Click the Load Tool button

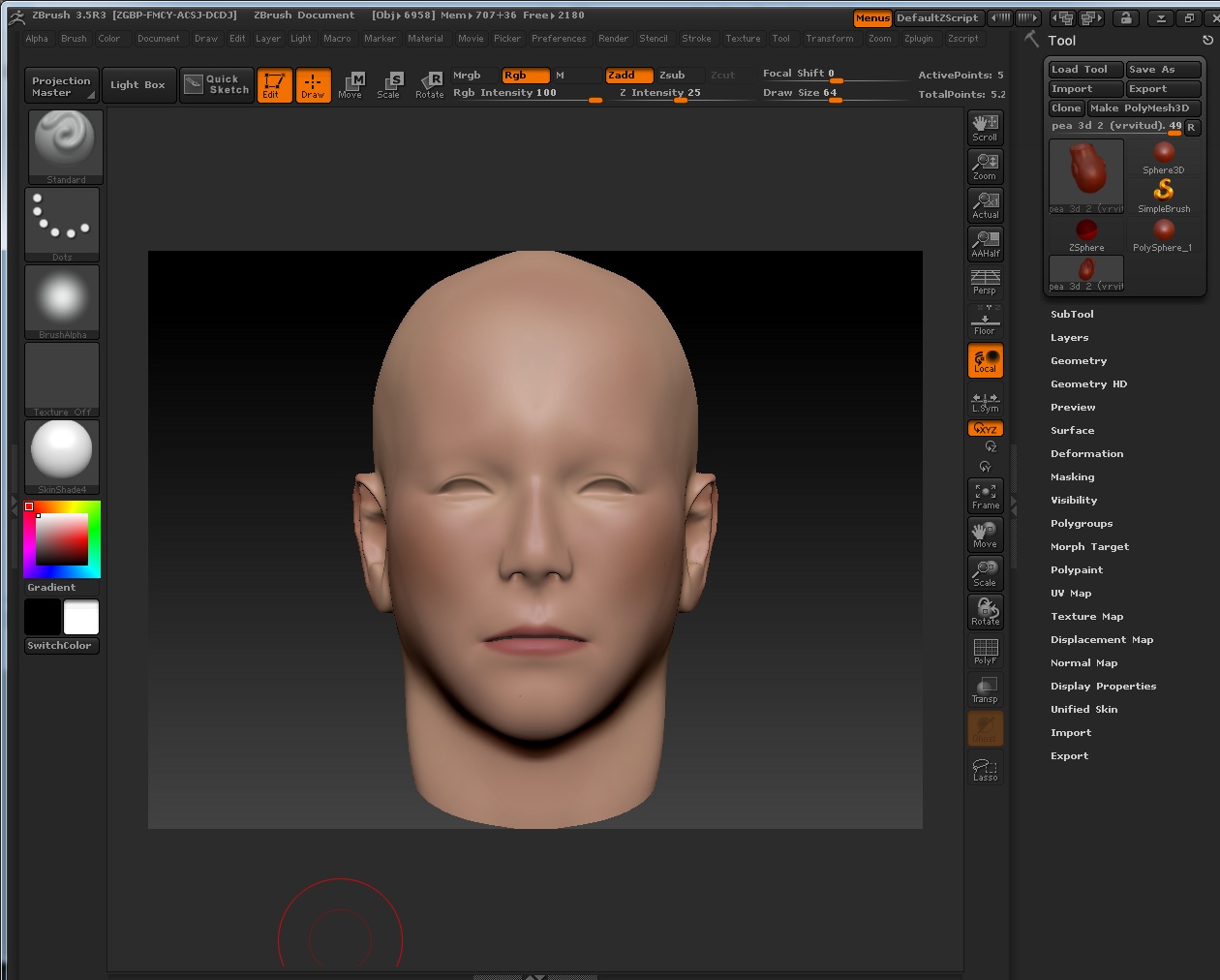1084,69
